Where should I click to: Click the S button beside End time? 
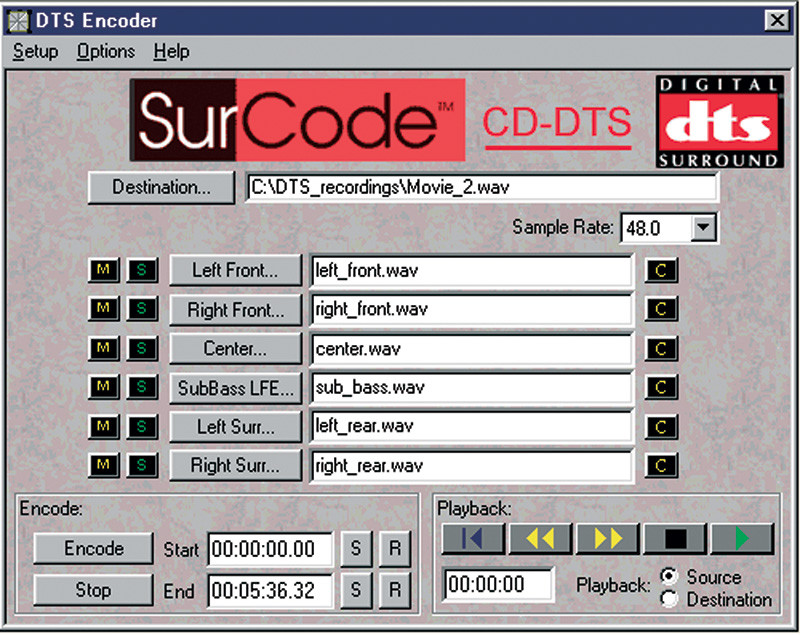tap(356, 590)
